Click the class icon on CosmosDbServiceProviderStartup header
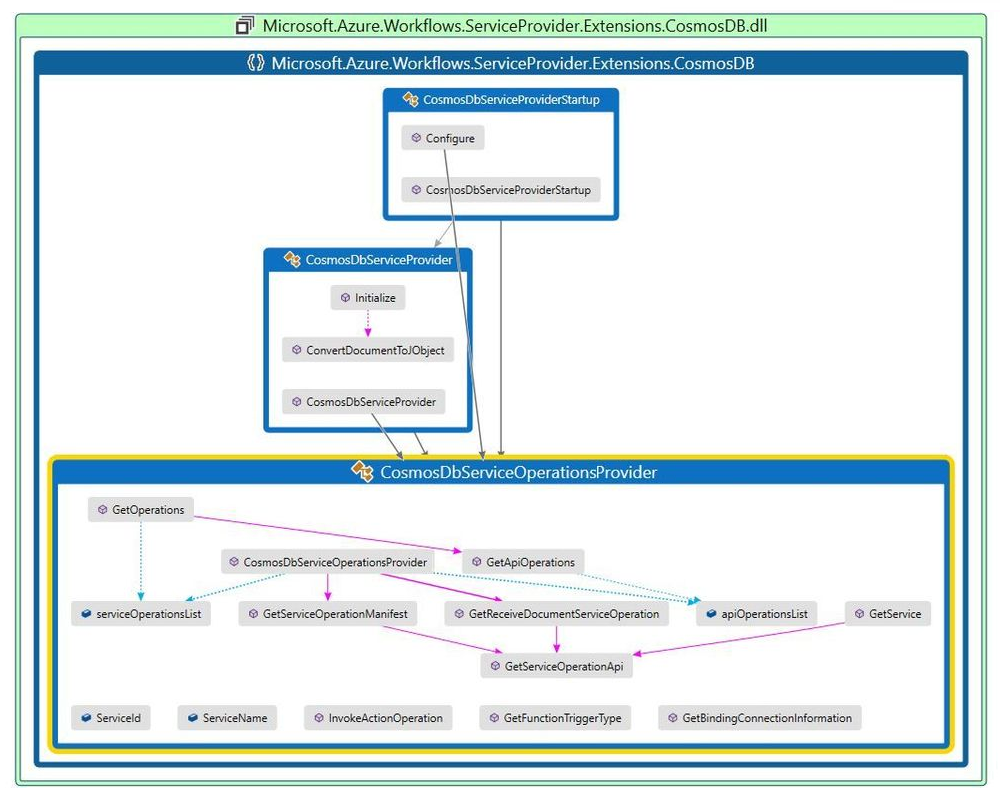 click(x=409, y=100)
